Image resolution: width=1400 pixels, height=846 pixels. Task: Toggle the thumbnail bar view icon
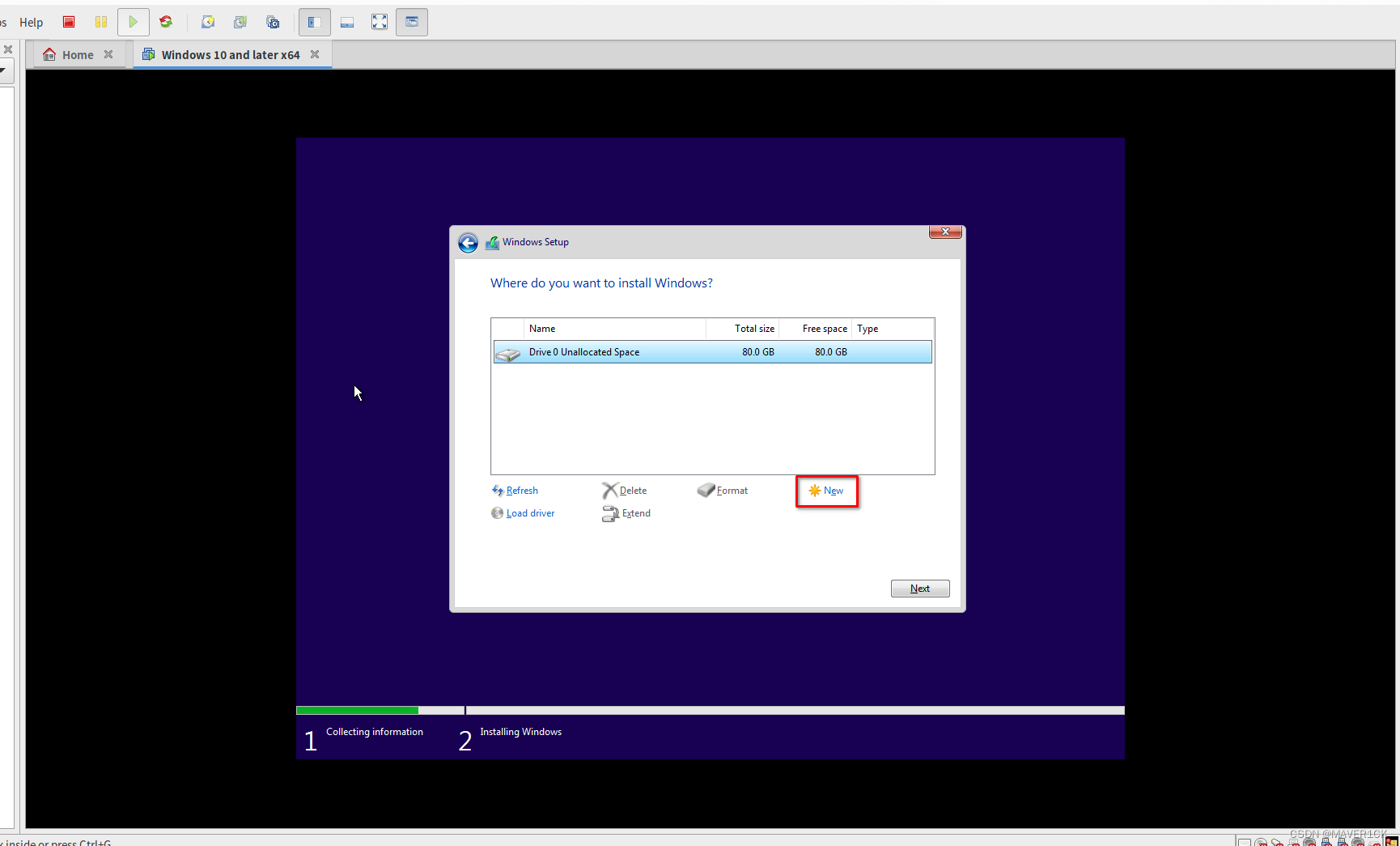[347, 22]
